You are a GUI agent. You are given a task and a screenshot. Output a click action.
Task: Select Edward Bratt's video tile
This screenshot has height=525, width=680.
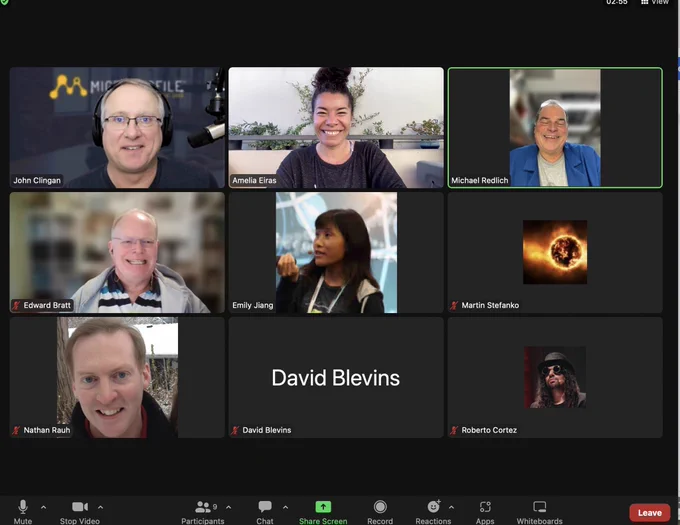coord(117,252)
